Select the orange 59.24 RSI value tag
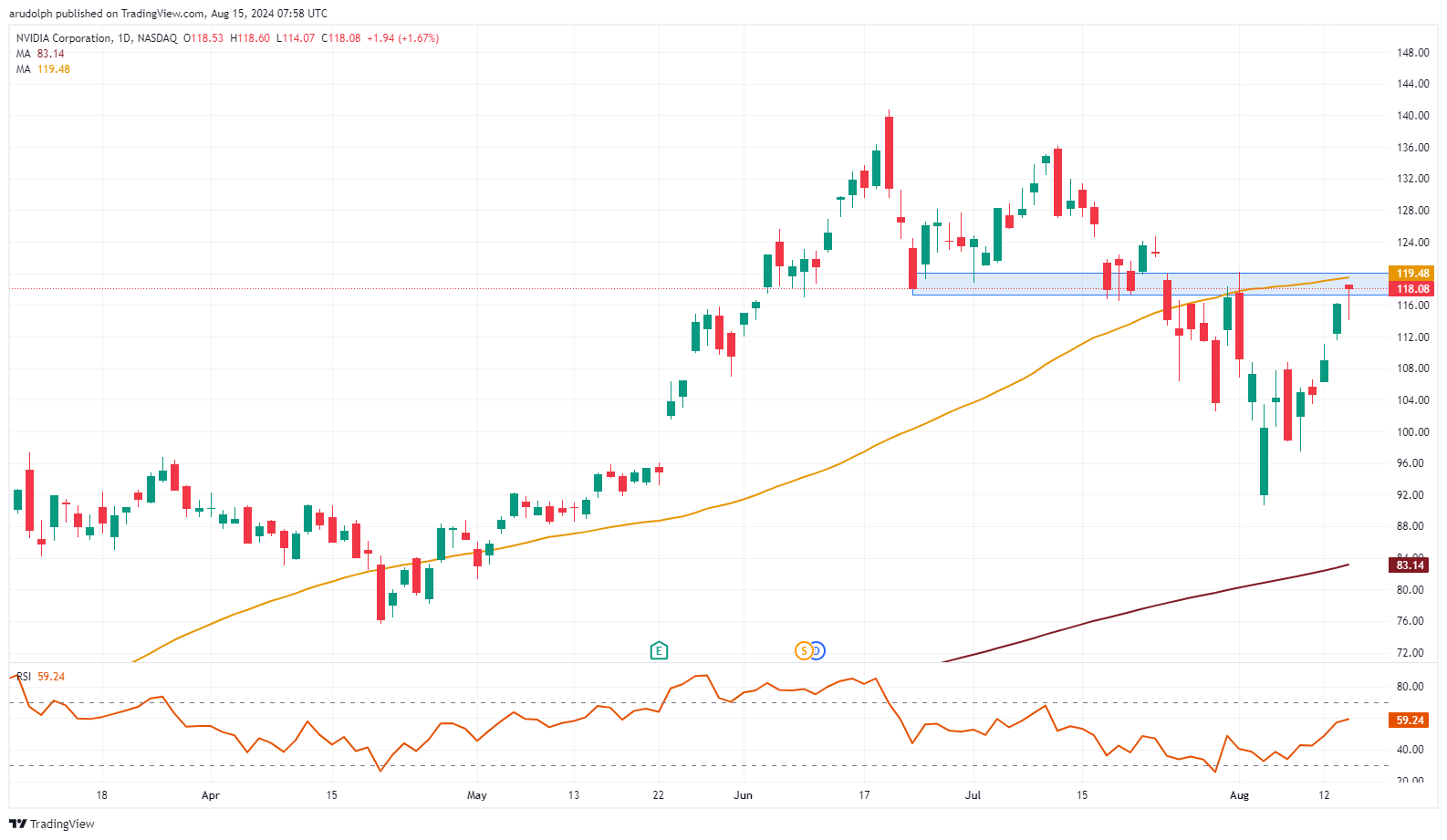Viewport: 1447px width, 840px height. [1410, 721]
